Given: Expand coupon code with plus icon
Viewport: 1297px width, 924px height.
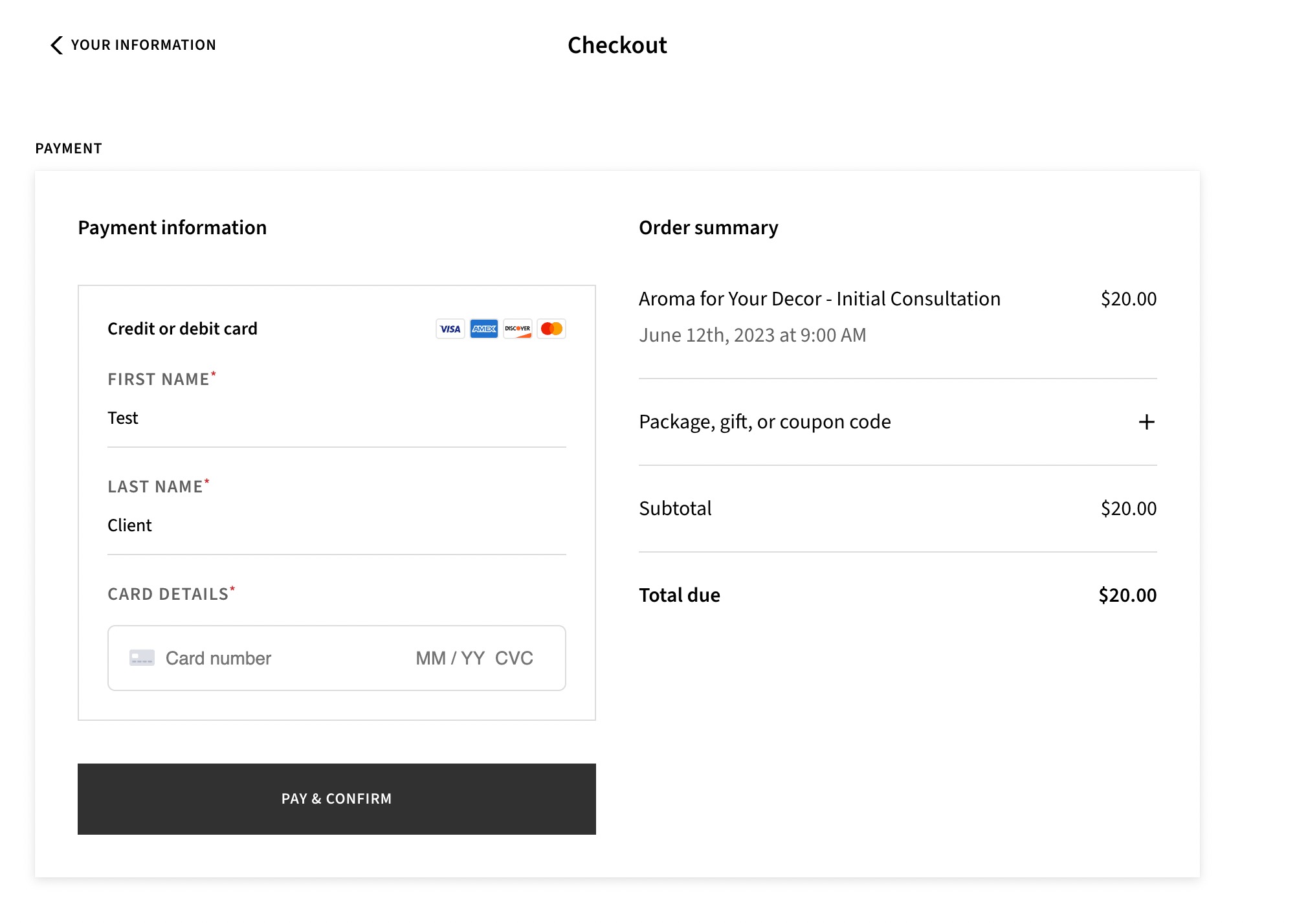Looking at the screenshot, I should click(x=1146, y=422).
